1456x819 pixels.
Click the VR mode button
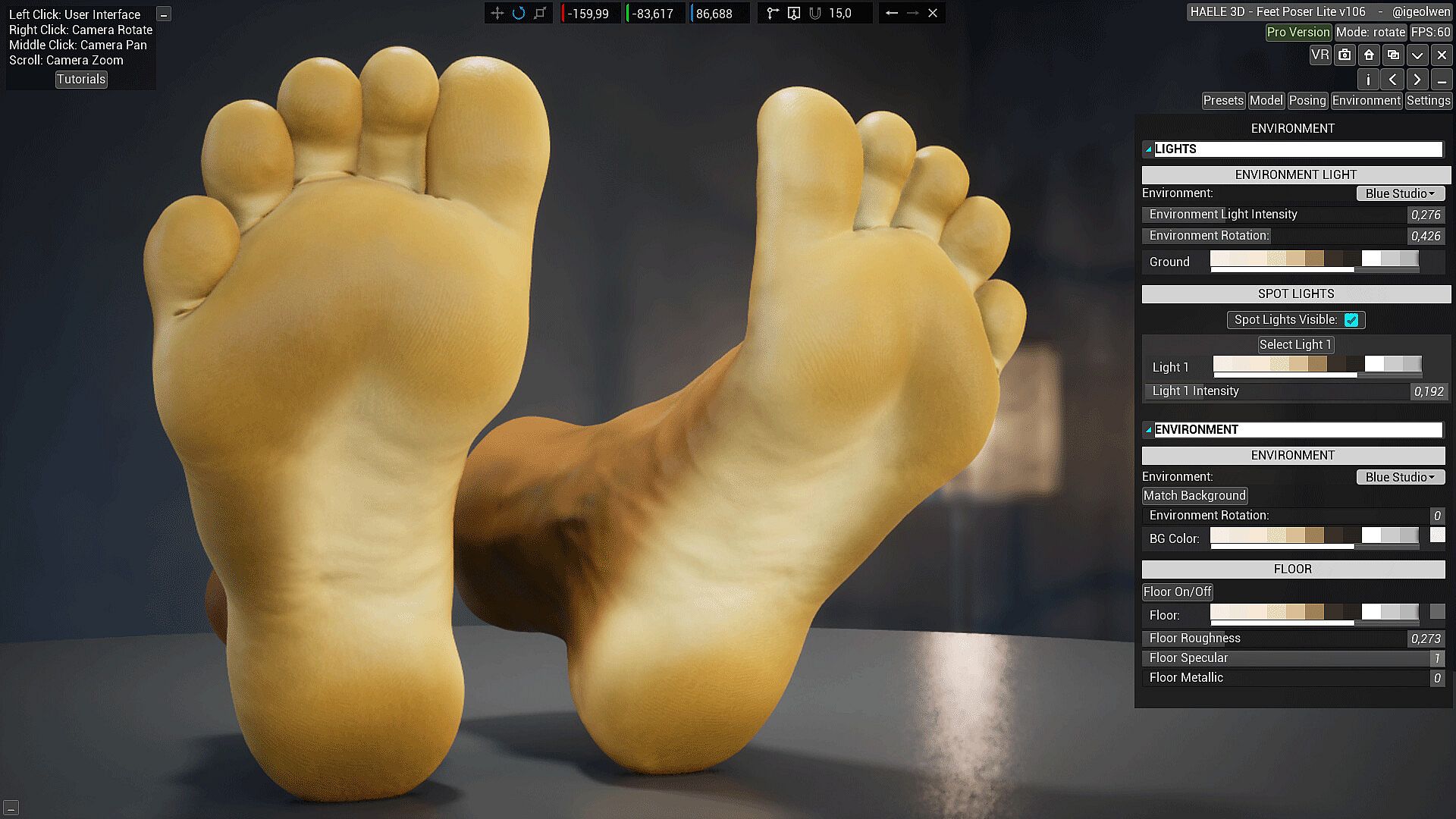point(1319,55)
